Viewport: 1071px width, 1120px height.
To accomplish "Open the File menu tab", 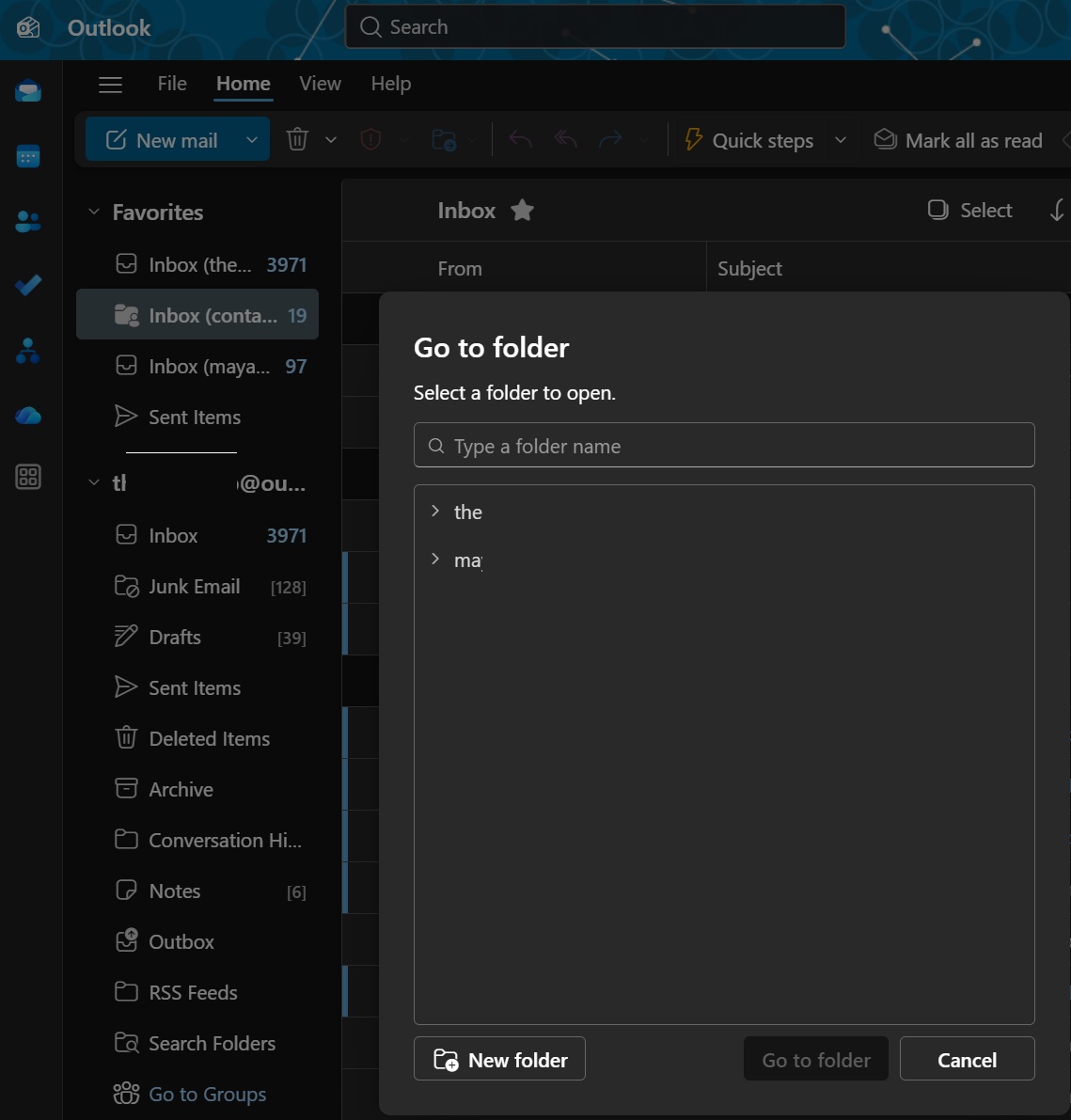I will pos(172,84).
